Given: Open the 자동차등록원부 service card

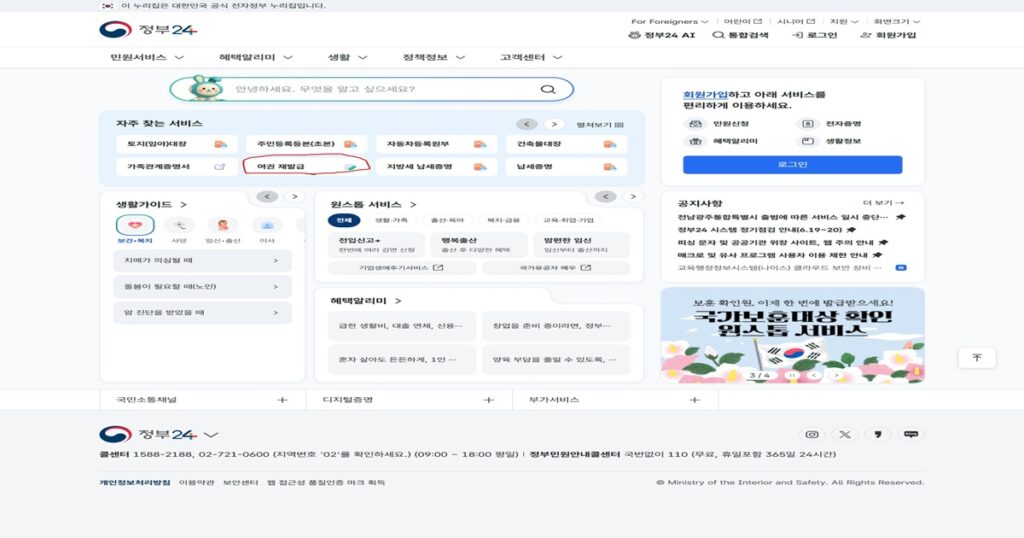Looking at the screenshot, I should click(x=436, y=144).
